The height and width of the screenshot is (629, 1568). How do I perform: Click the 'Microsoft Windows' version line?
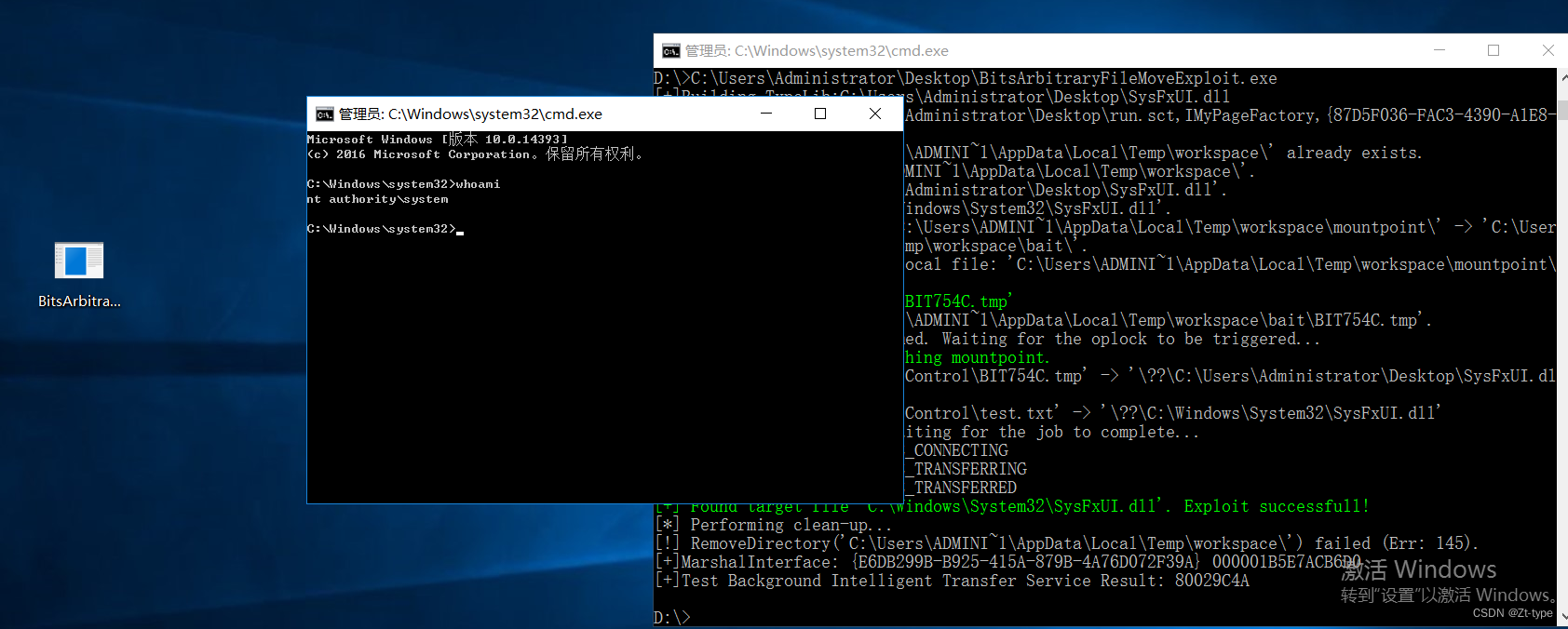(438, 140)
